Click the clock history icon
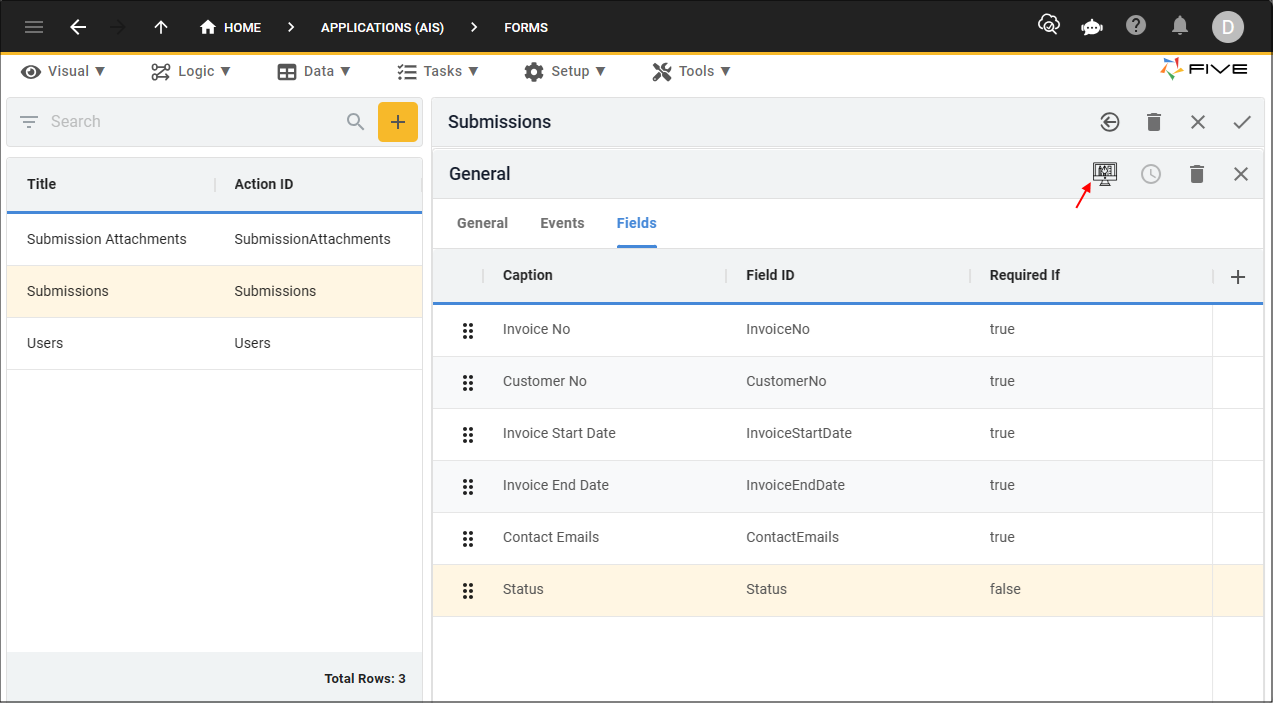The image size is (1273, 703). pyautogui.click(x=1151, y=174)
